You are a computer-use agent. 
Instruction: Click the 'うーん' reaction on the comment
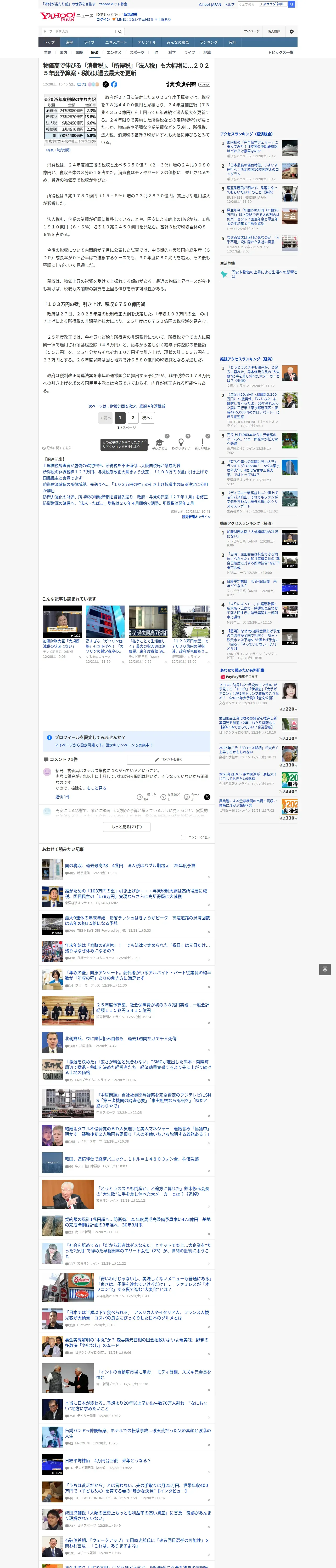[193, 797]
